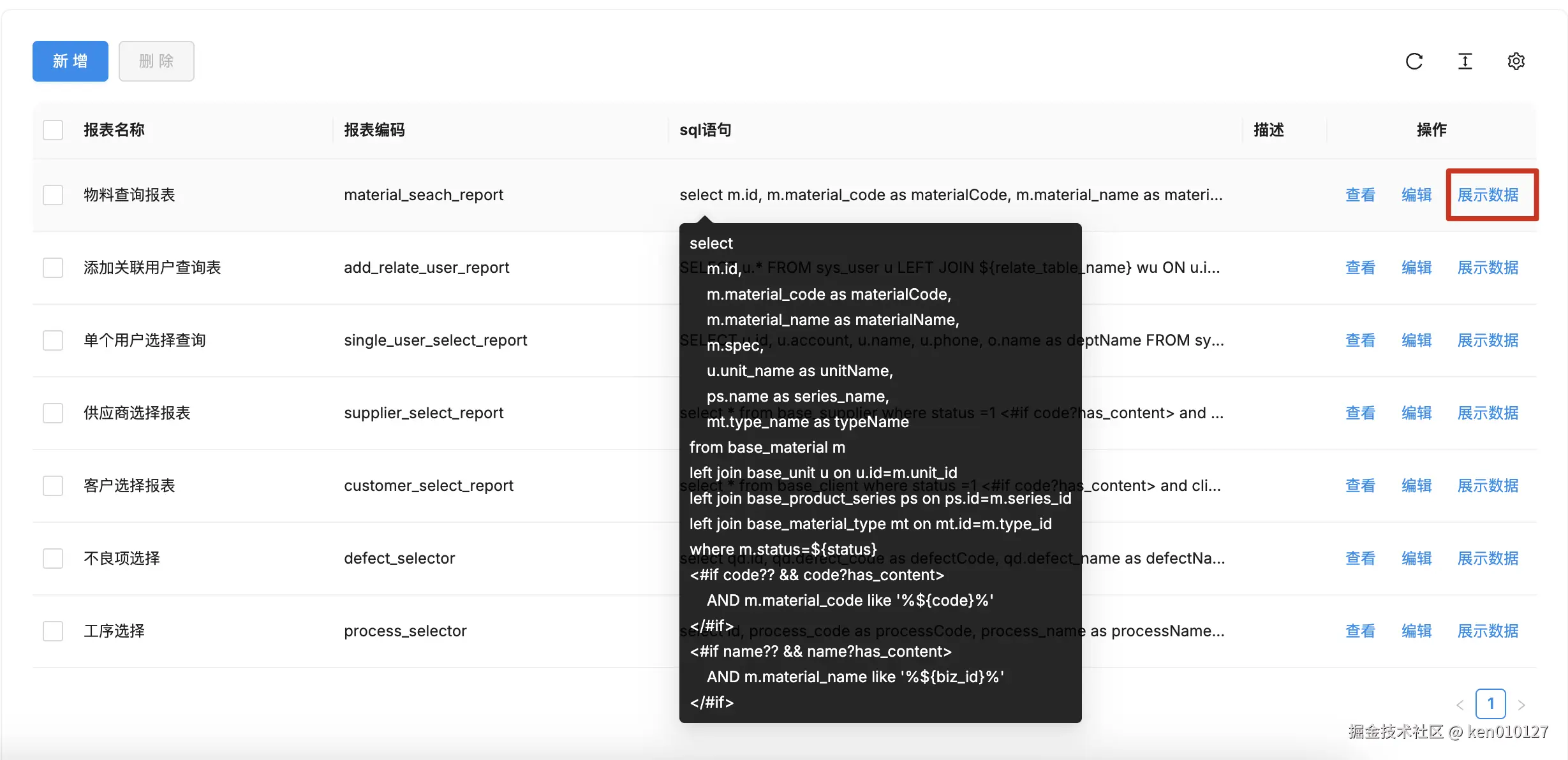The height and width of the screenshot is (760, 1568).
Task: Click 编辑 for single_user_select_report row
Action: [1416, 340]
